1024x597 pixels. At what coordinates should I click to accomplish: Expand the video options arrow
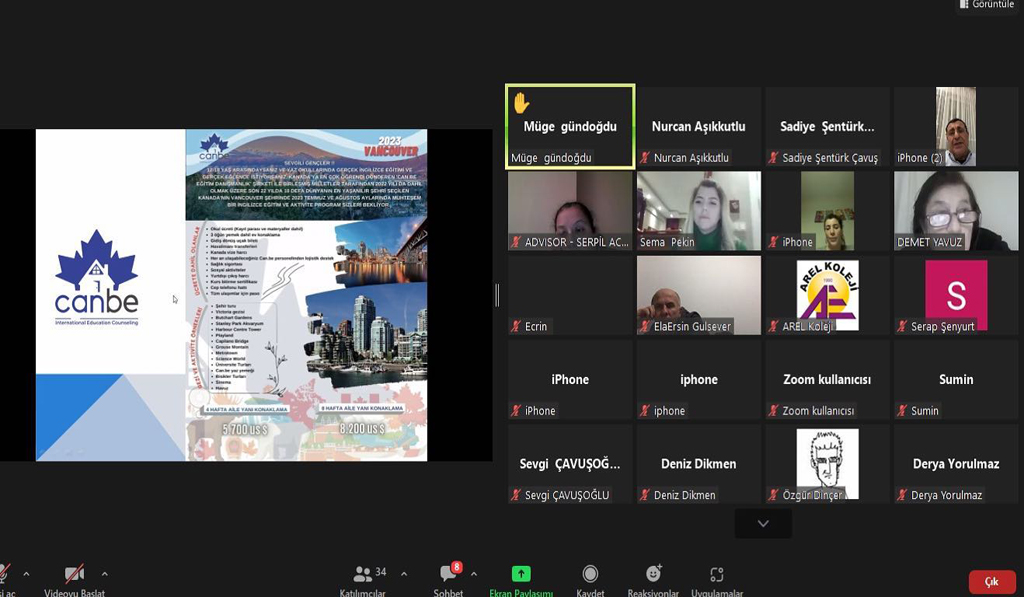pyautogui.click(x=104, y=574)
